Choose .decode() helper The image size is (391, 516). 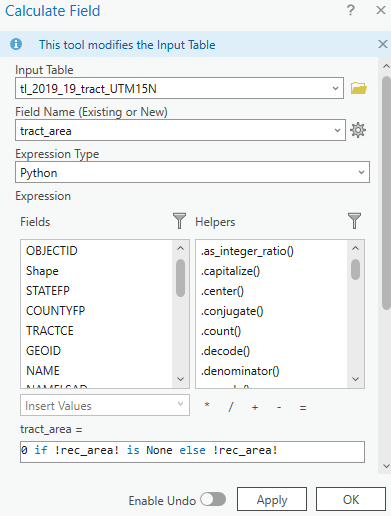tap(225, 351)
